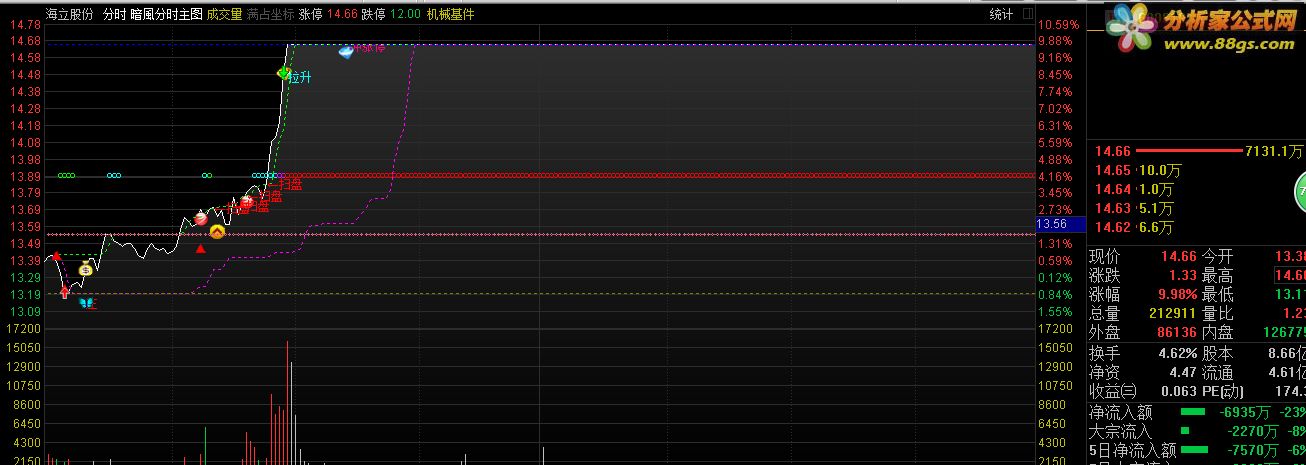
Task: Click the 量比 label
Action: point(1217,314)
